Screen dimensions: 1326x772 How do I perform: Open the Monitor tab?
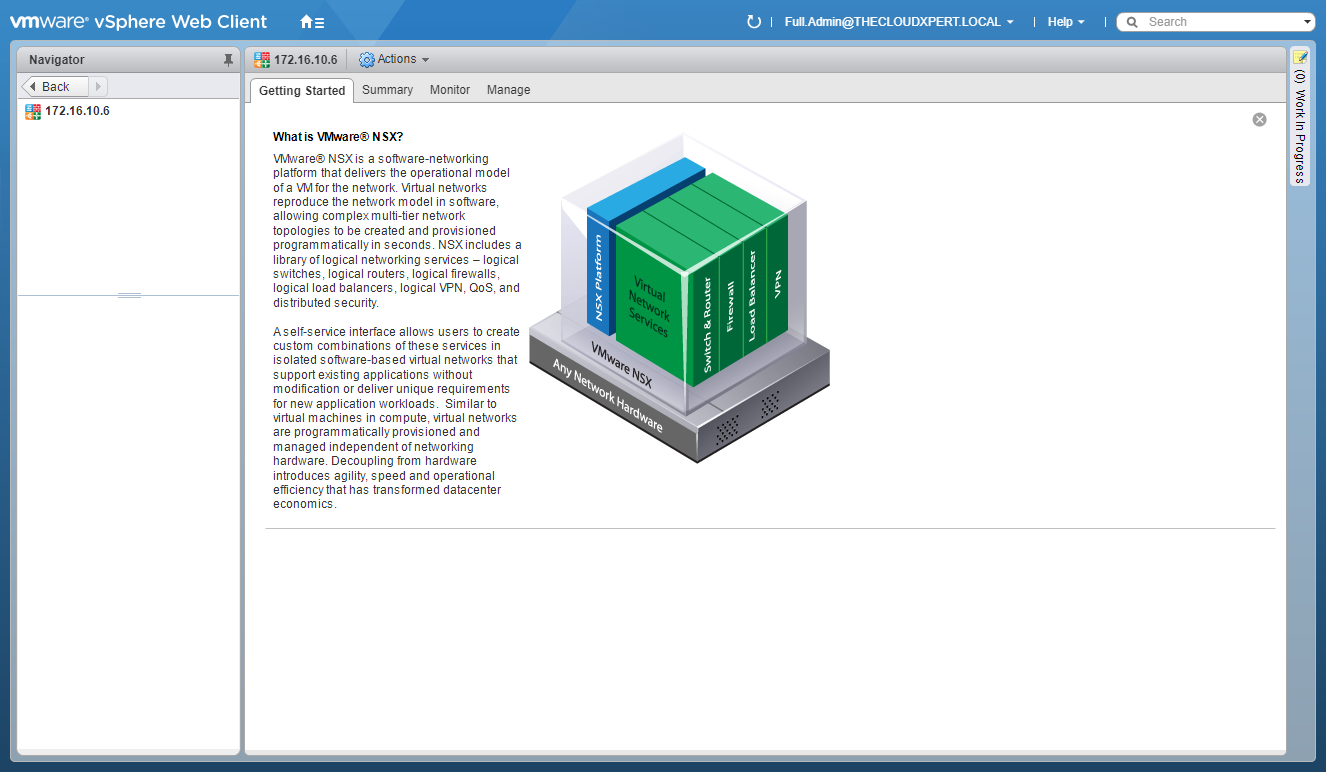[450, 90]
